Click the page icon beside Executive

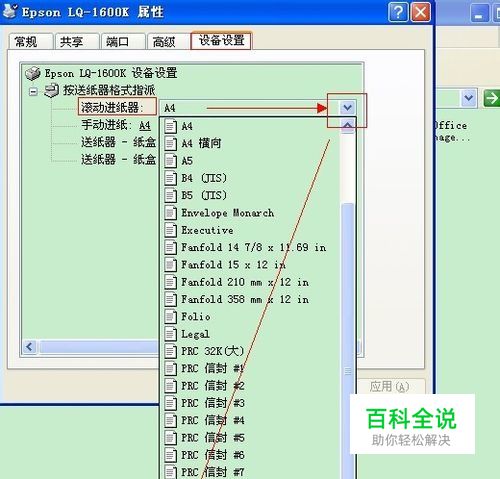pos(170,230)
